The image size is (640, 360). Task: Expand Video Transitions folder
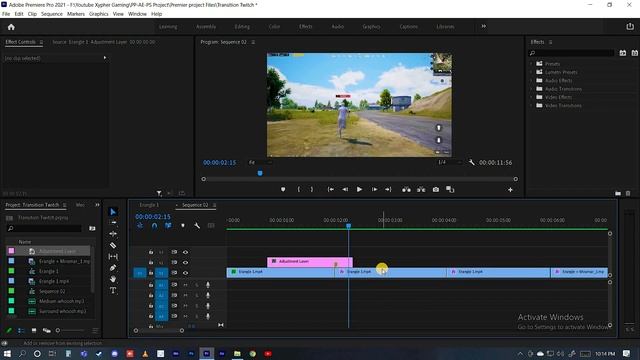tap(531, 105)
